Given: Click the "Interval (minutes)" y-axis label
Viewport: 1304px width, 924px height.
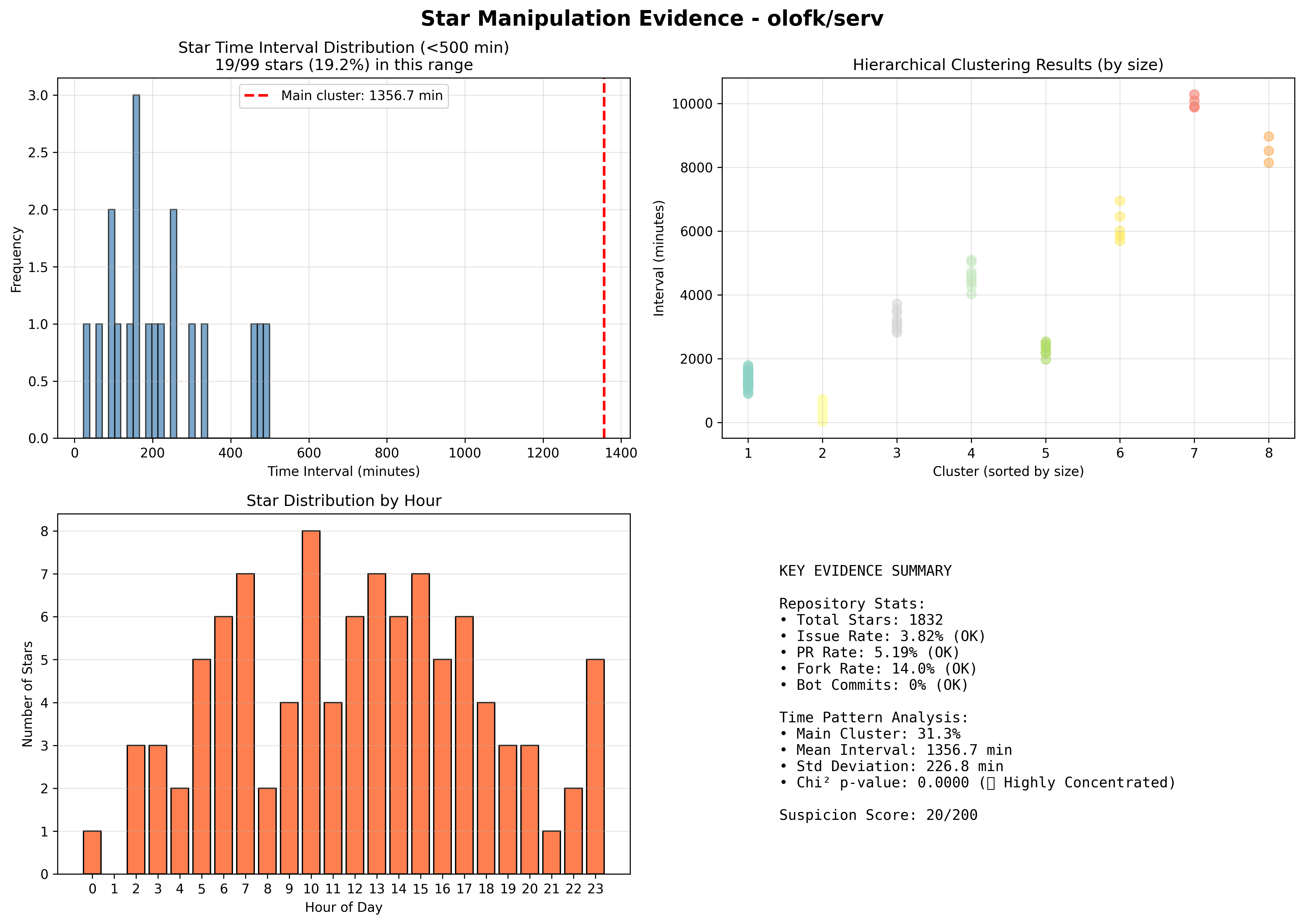Looking at the screenshot, I should click(659, 258).
